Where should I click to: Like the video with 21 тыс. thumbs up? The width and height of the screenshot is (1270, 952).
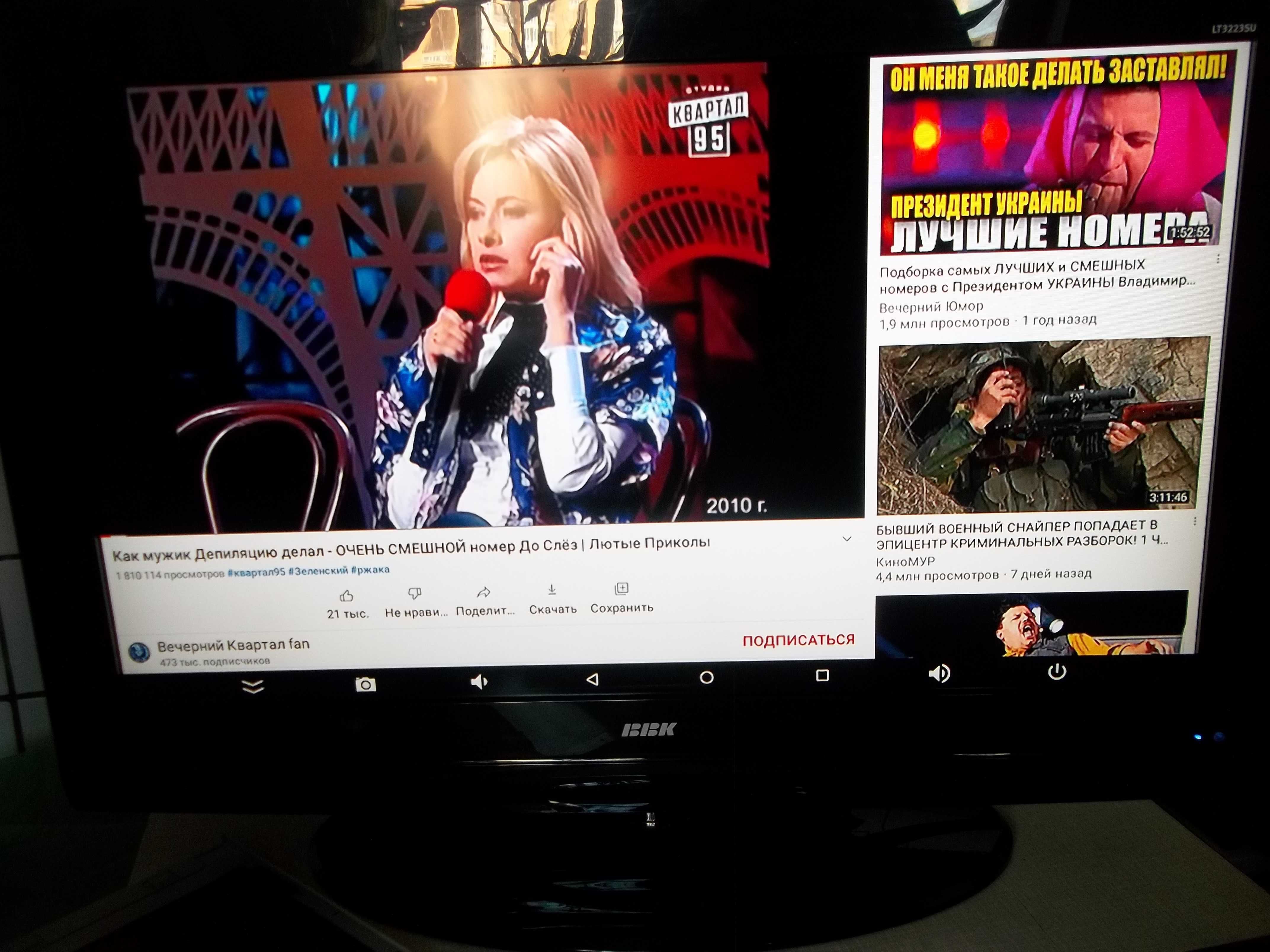[x=347, y=596]
